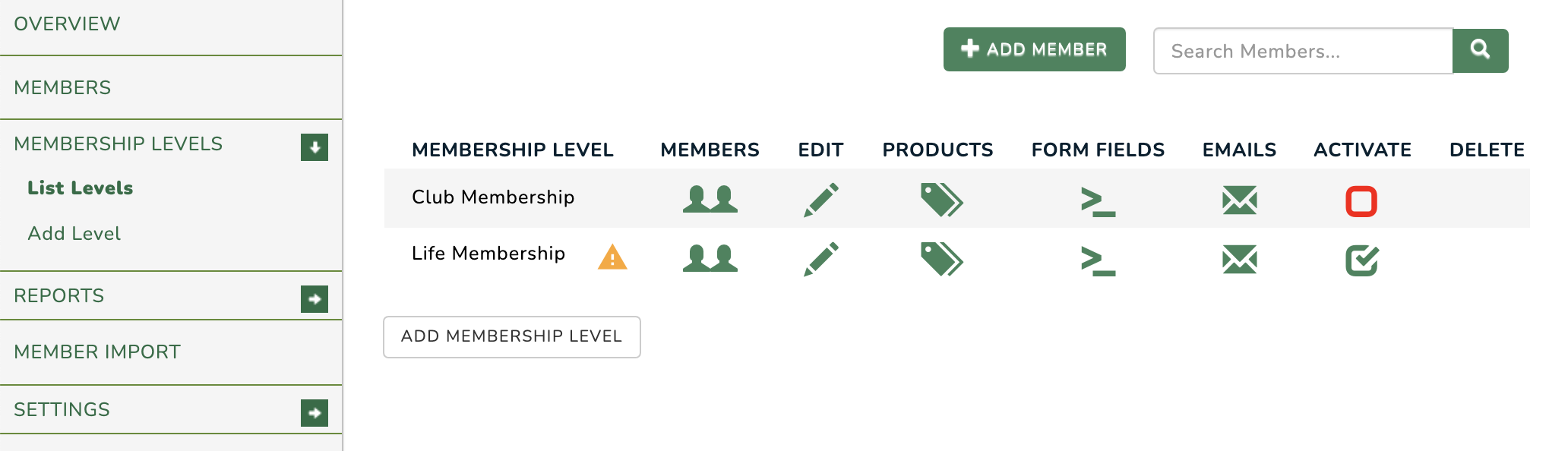This screenshot has height=451, width=1568.
Task: Select the Add Level sidebar link
Action: point(74,233)
